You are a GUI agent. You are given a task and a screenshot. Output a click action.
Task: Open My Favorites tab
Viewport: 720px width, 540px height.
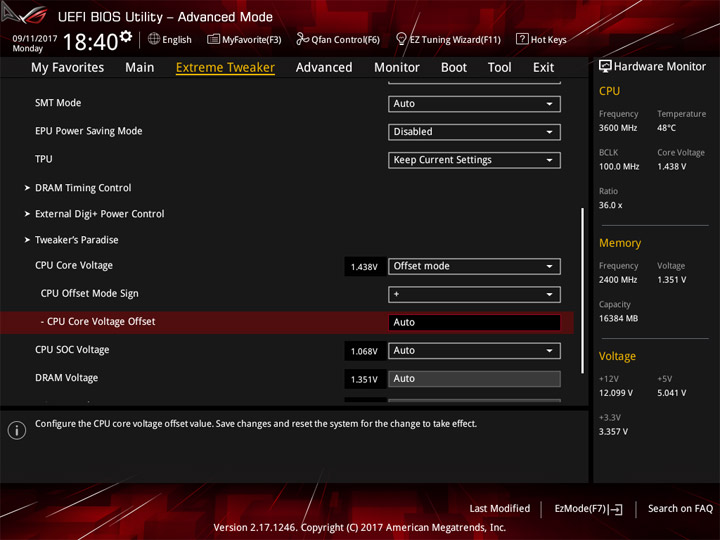coord(68,68)
